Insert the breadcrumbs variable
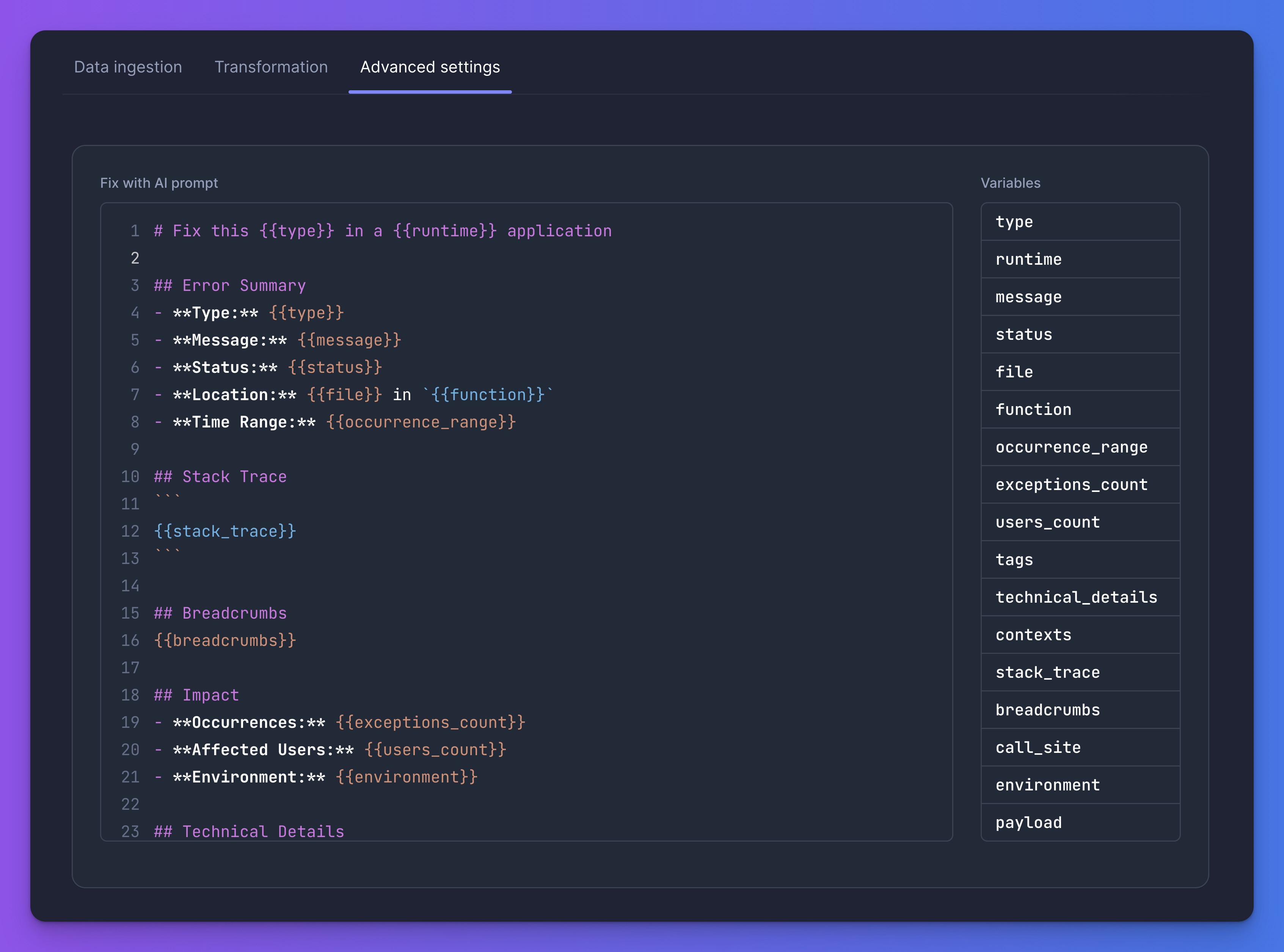This screenshot has height=952, width=1284. 1080,709
